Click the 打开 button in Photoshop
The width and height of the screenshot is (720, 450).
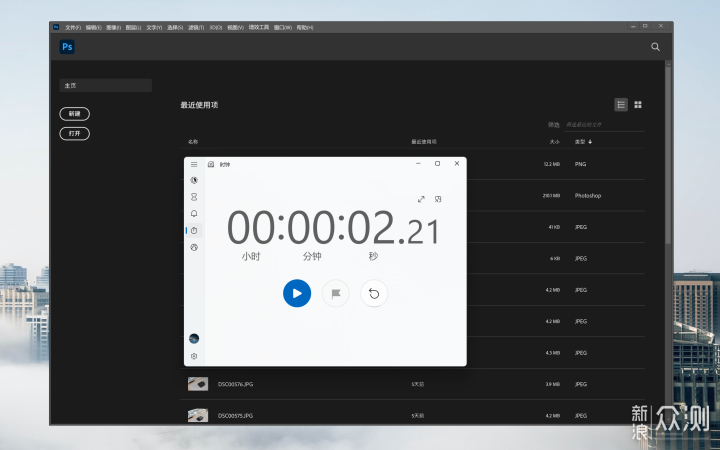point(74,134)
